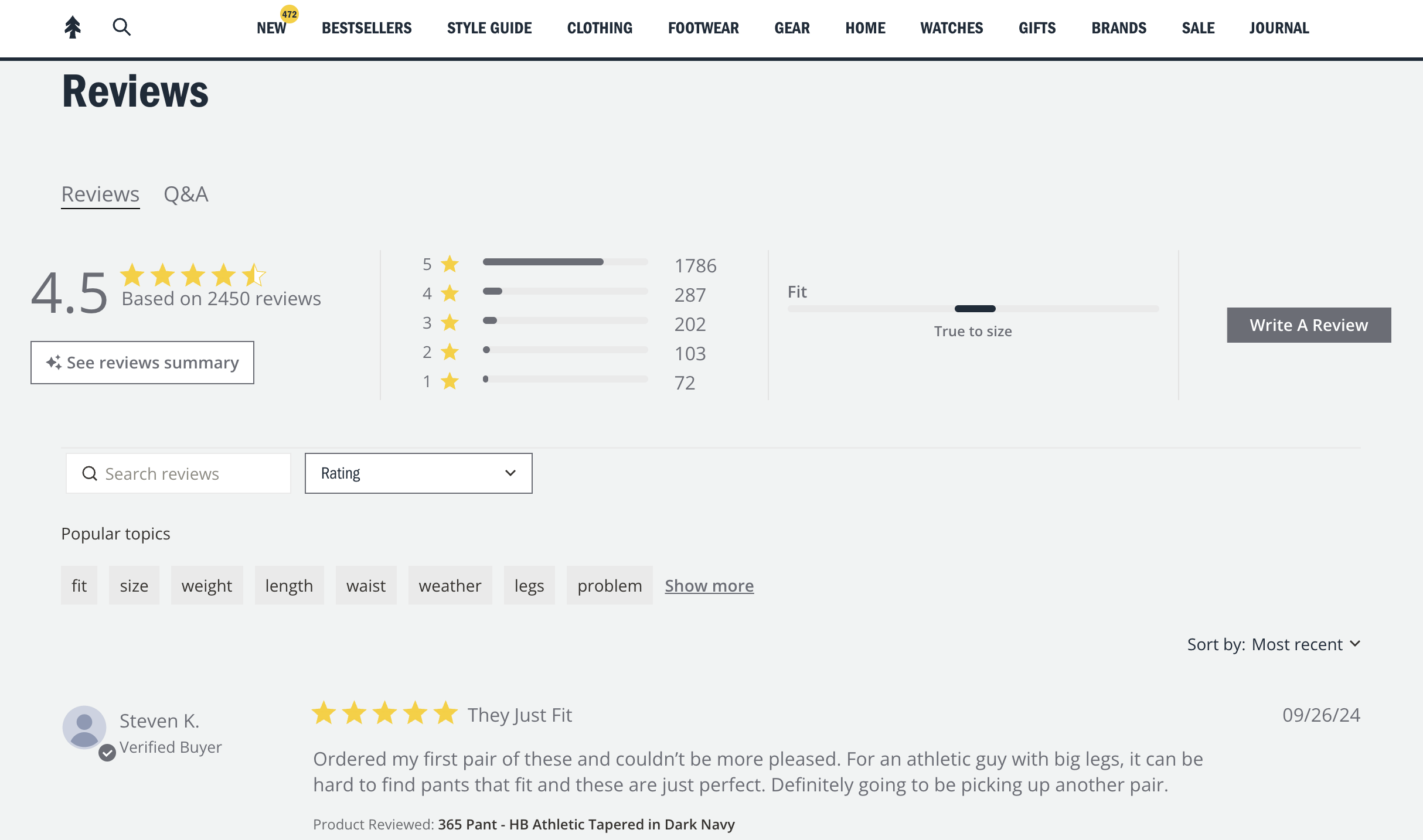Image resolution: width=1423 pixels, height=840 pixels.
Task: Switch to the Q&A tab
Action: 186,194
